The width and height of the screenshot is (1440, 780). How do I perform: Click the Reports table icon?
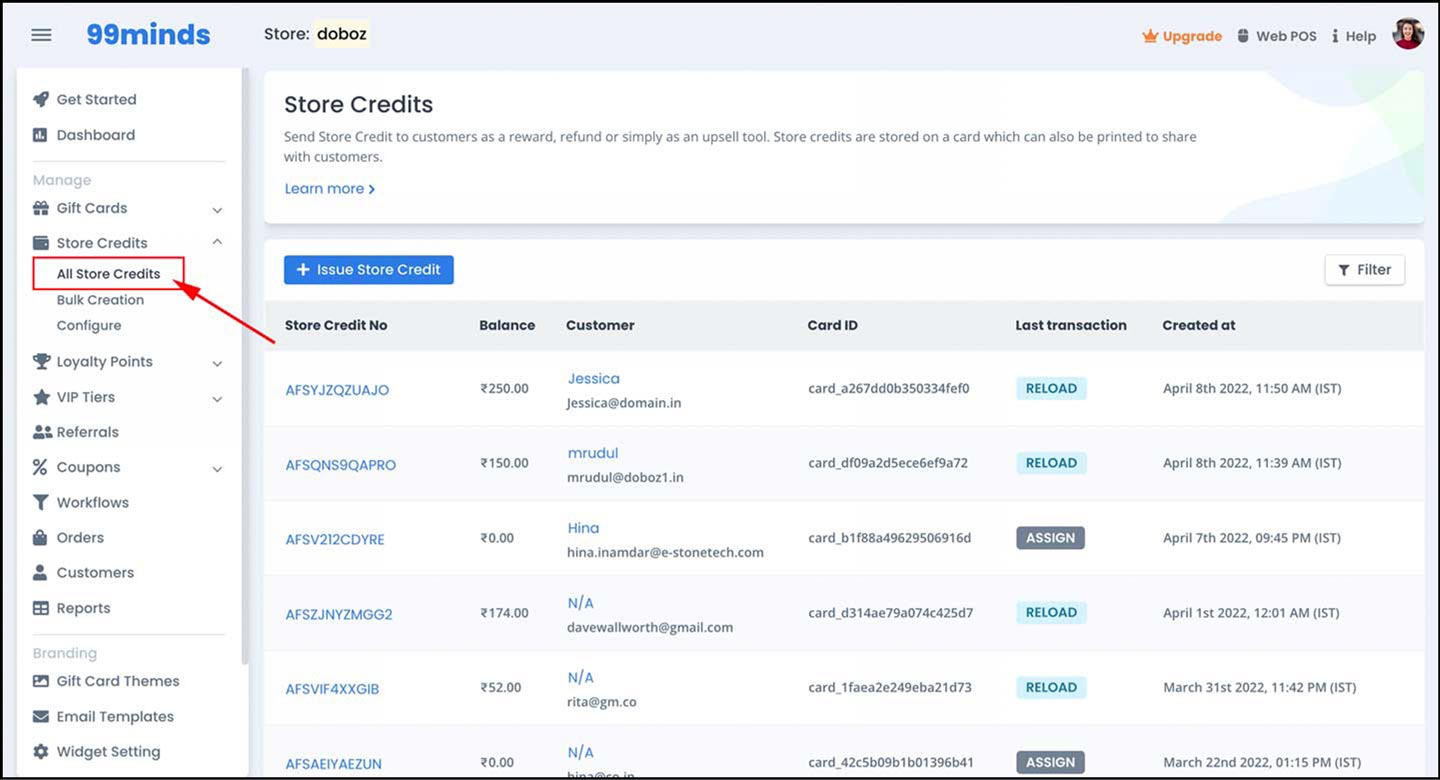pos(41,608)
